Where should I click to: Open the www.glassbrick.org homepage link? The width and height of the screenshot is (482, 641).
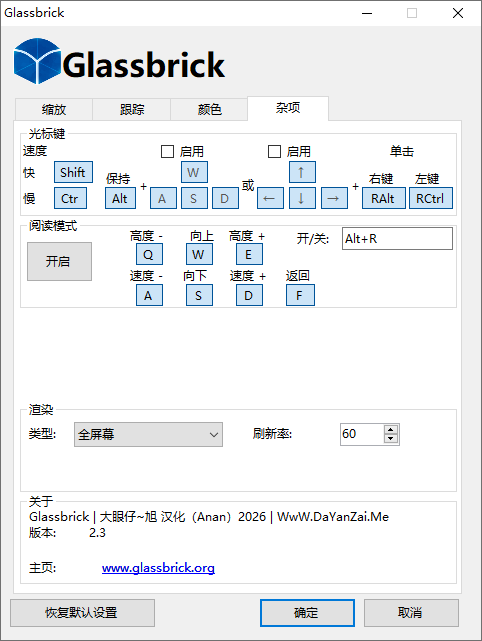coord(158,568)
